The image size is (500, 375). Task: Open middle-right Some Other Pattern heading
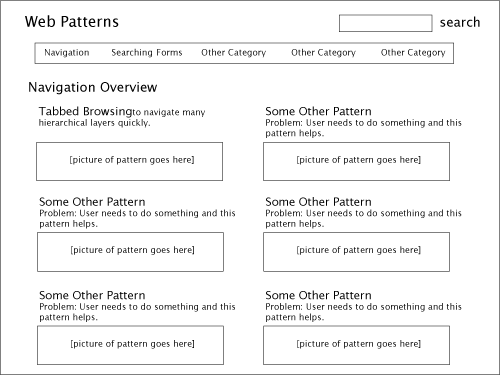[x=318, y=202]
